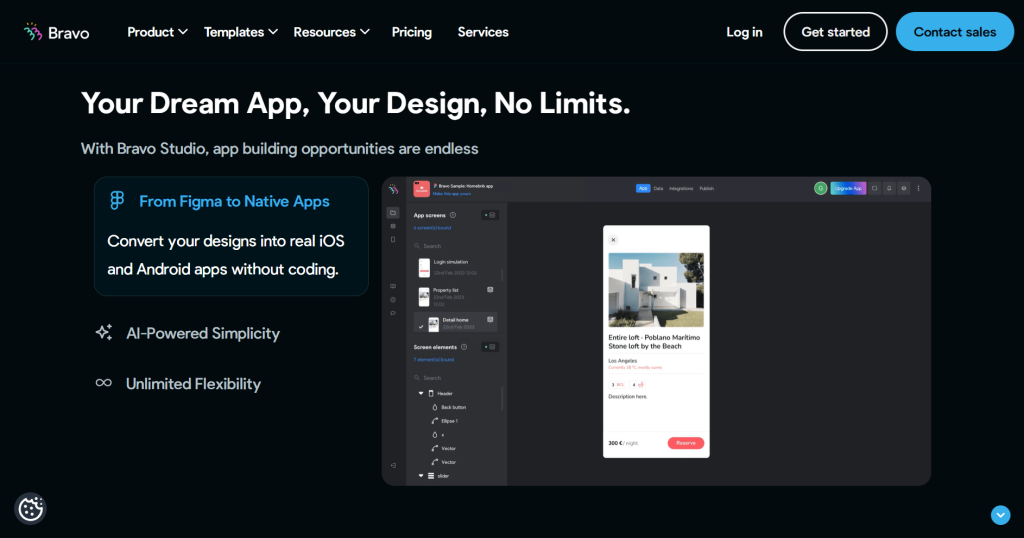Click the data binding button beside App screens
This screenshot has height=538, width=1024.
click(490, 215)
